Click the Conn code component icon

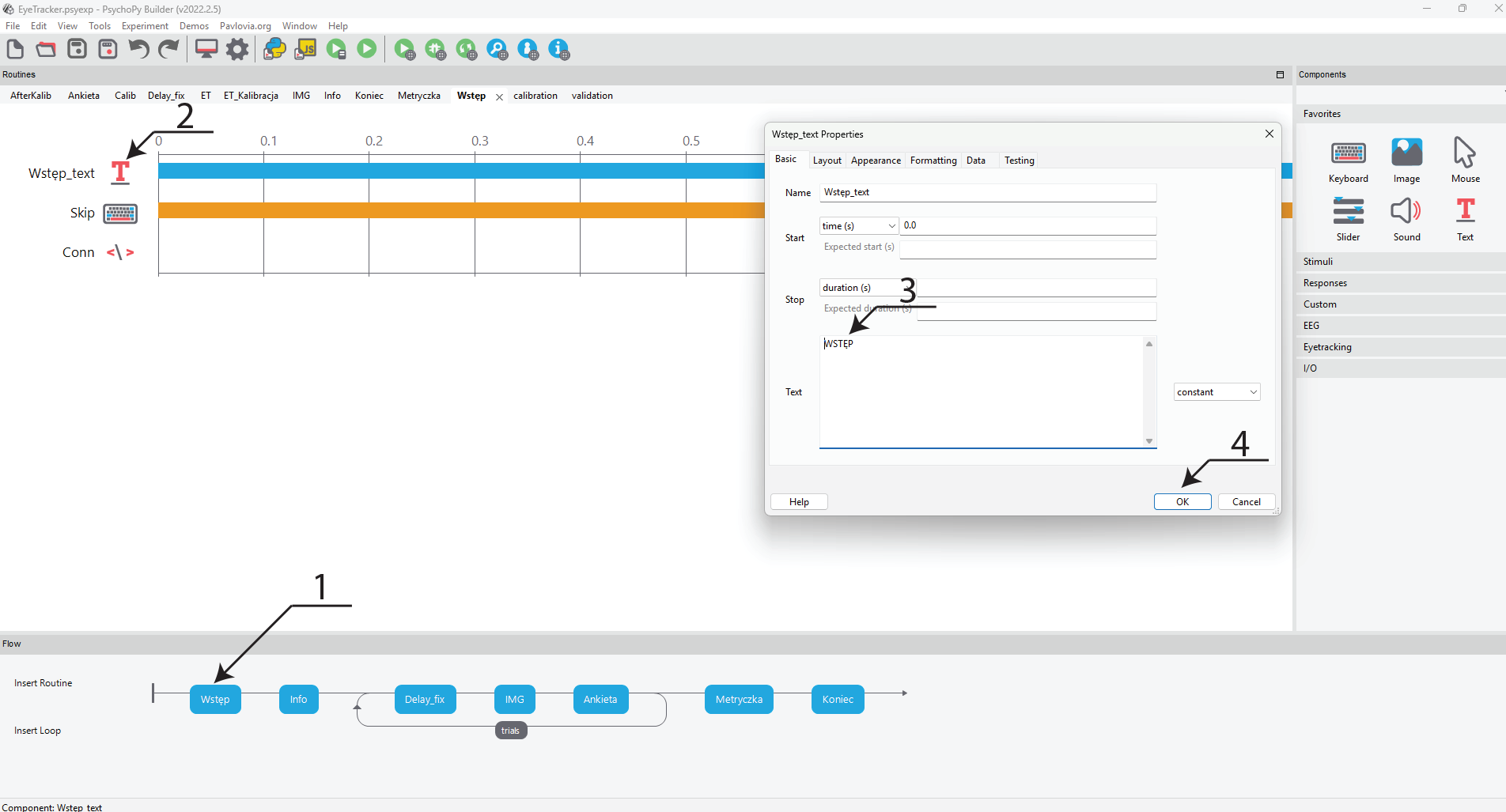pyautogui.click(x=120, y=253)
